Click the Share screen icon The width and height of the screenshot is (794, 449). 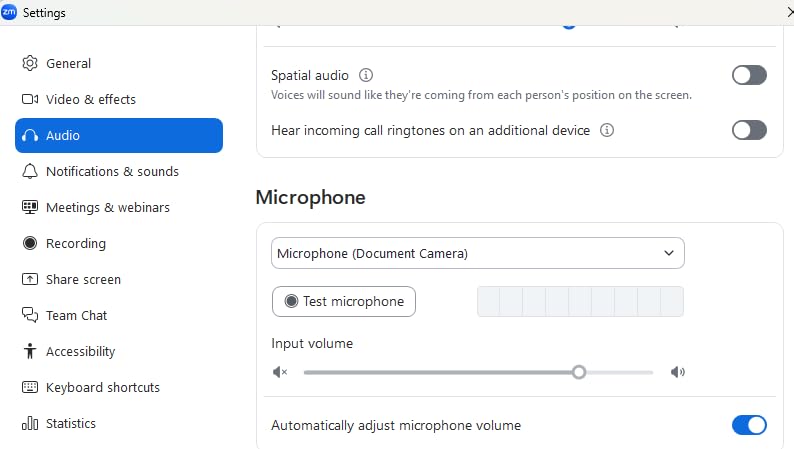[x=30, y=280]
